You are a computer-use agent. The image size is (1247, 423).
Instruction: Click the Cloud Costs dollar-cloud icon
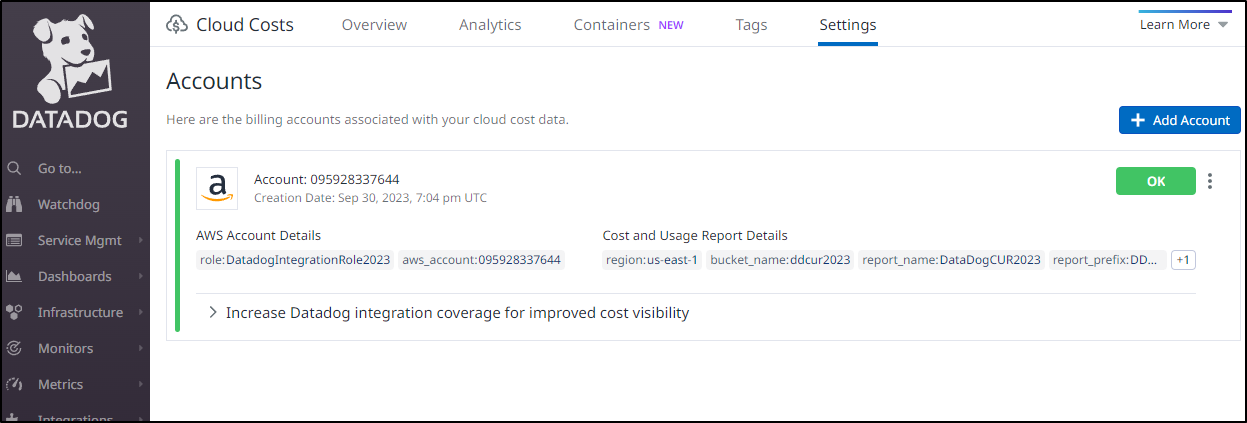pos(177,25)
